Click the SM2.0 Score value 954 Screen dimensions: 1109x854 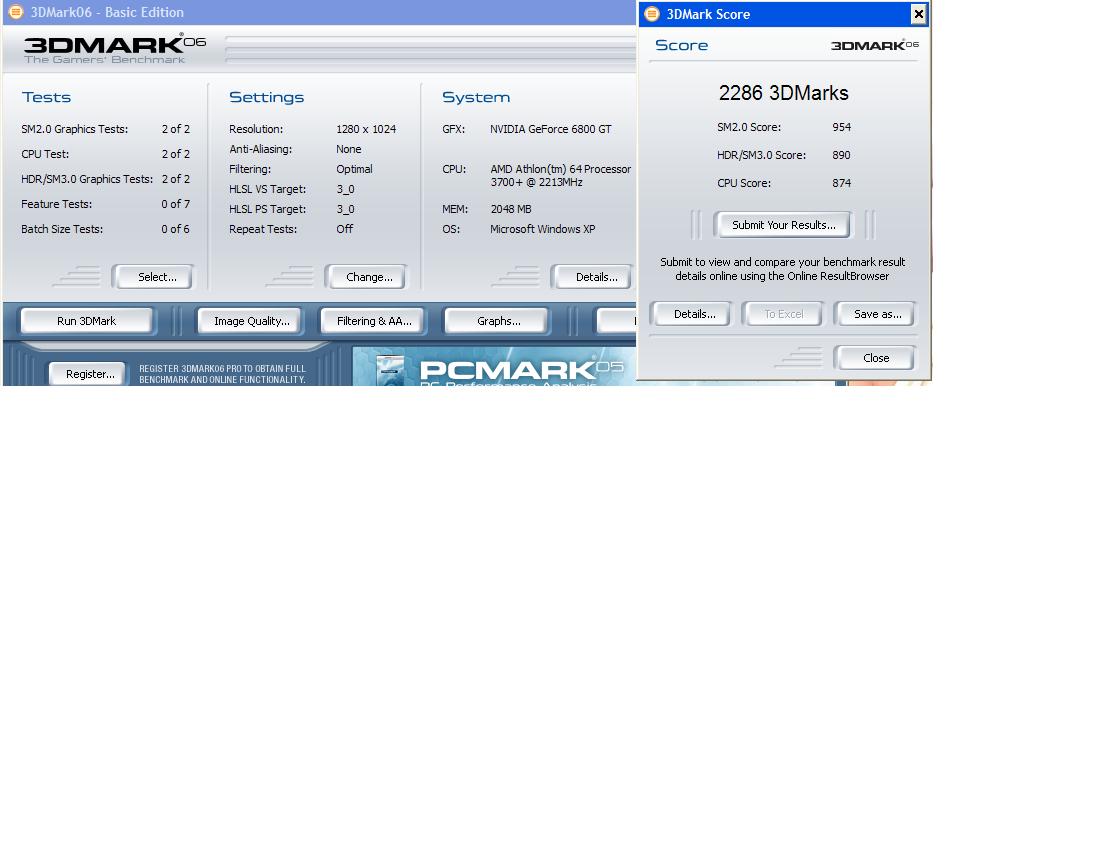[841, 127]
